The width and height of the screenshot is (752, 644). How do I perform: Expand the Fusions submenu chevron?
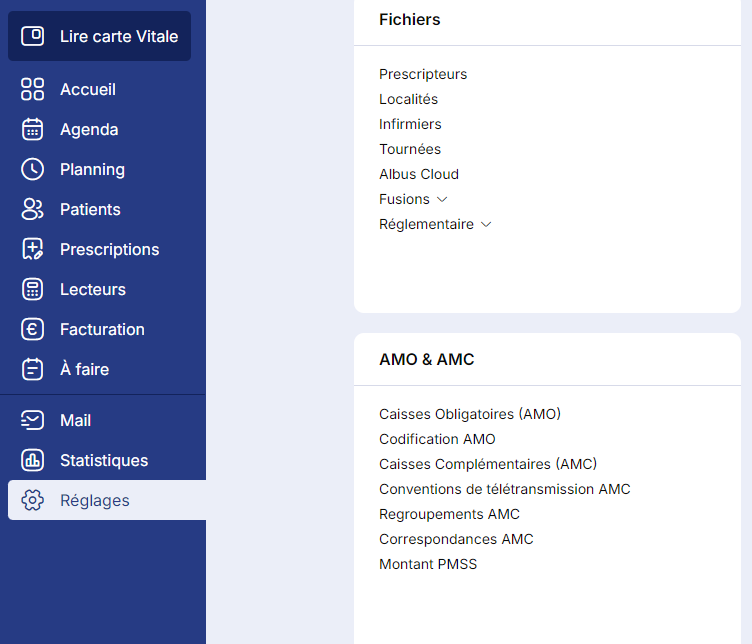[x=442, y=199]
